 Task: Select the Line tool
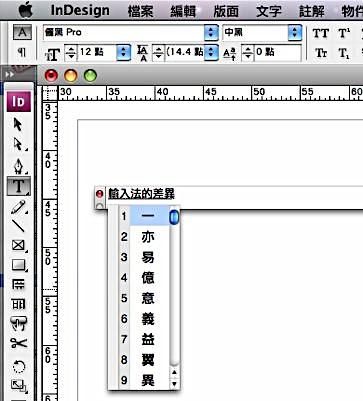point(19,226)
